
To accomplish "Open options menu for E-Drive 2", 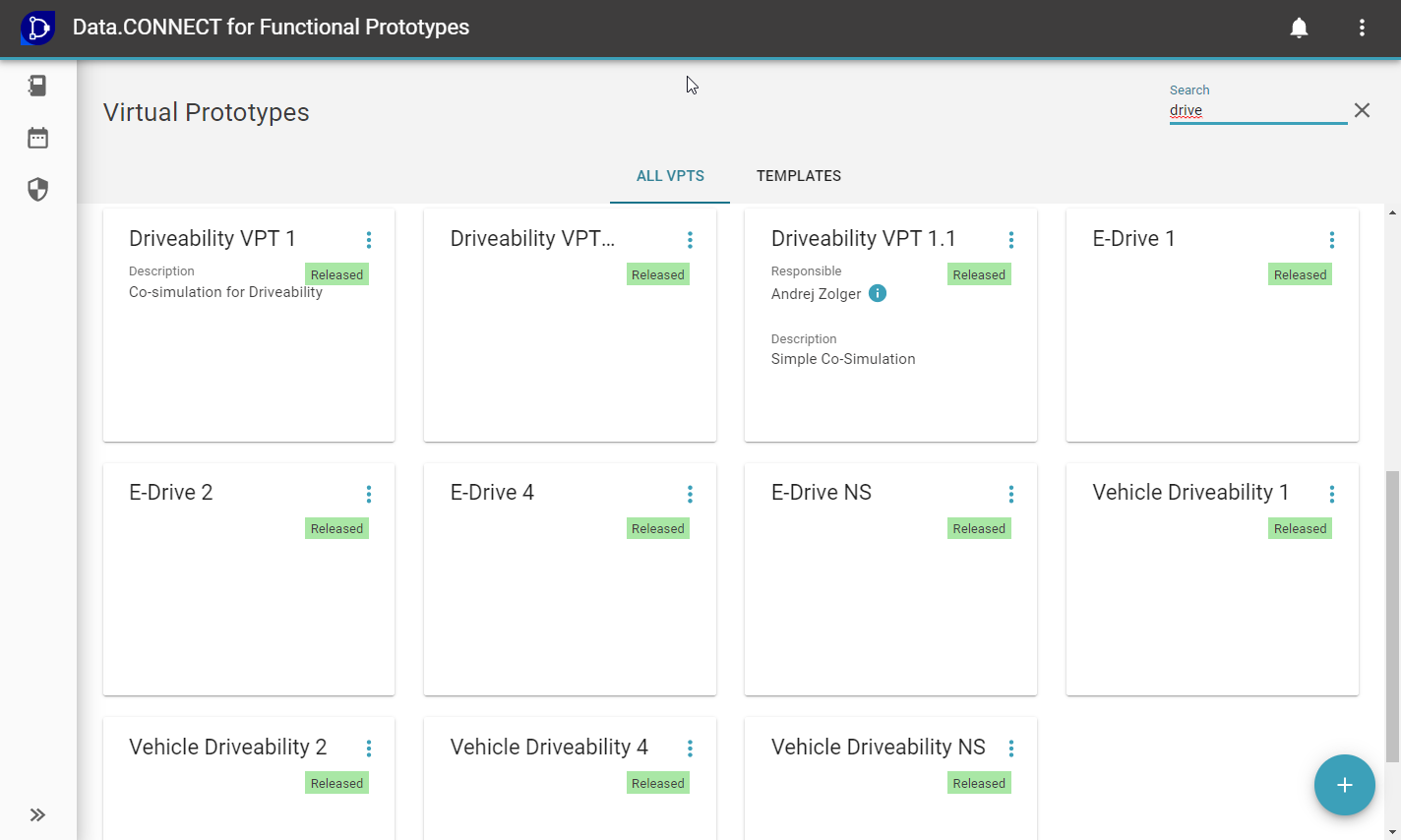I will (x=369, y=494).
